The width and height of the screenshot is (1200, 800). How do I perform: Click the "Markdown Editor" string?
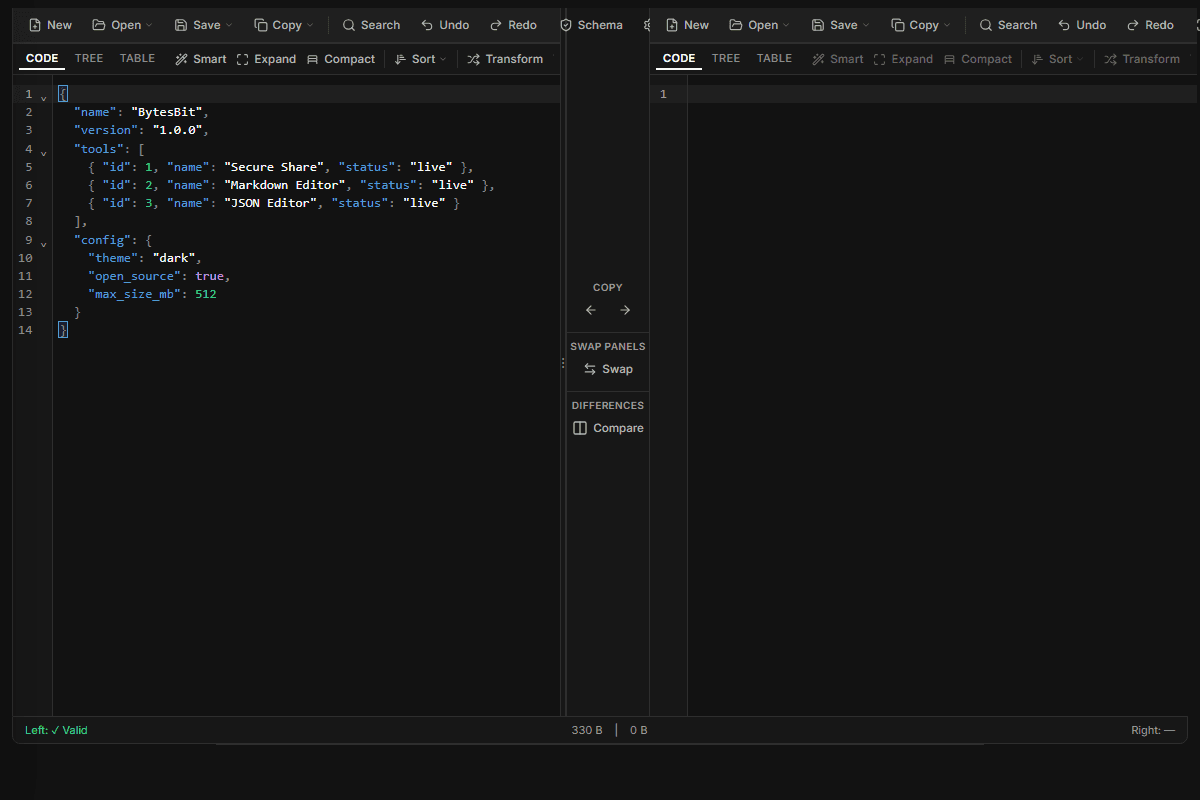(286, 185)
